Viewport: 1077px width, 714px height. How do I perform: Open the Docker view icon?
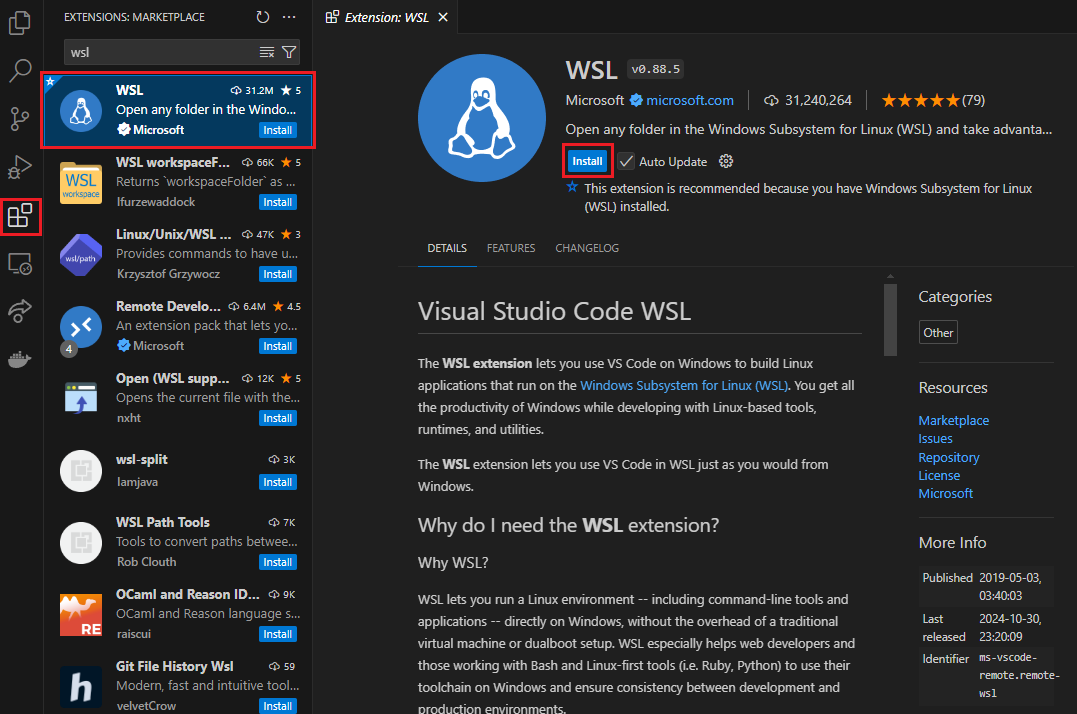click(20, 358)
